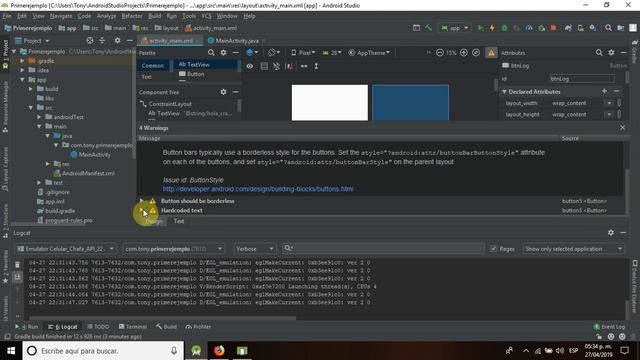The image size is (640, 360).
Task: Open the API 28 version dropdown
Action: [x=332, y=53]
